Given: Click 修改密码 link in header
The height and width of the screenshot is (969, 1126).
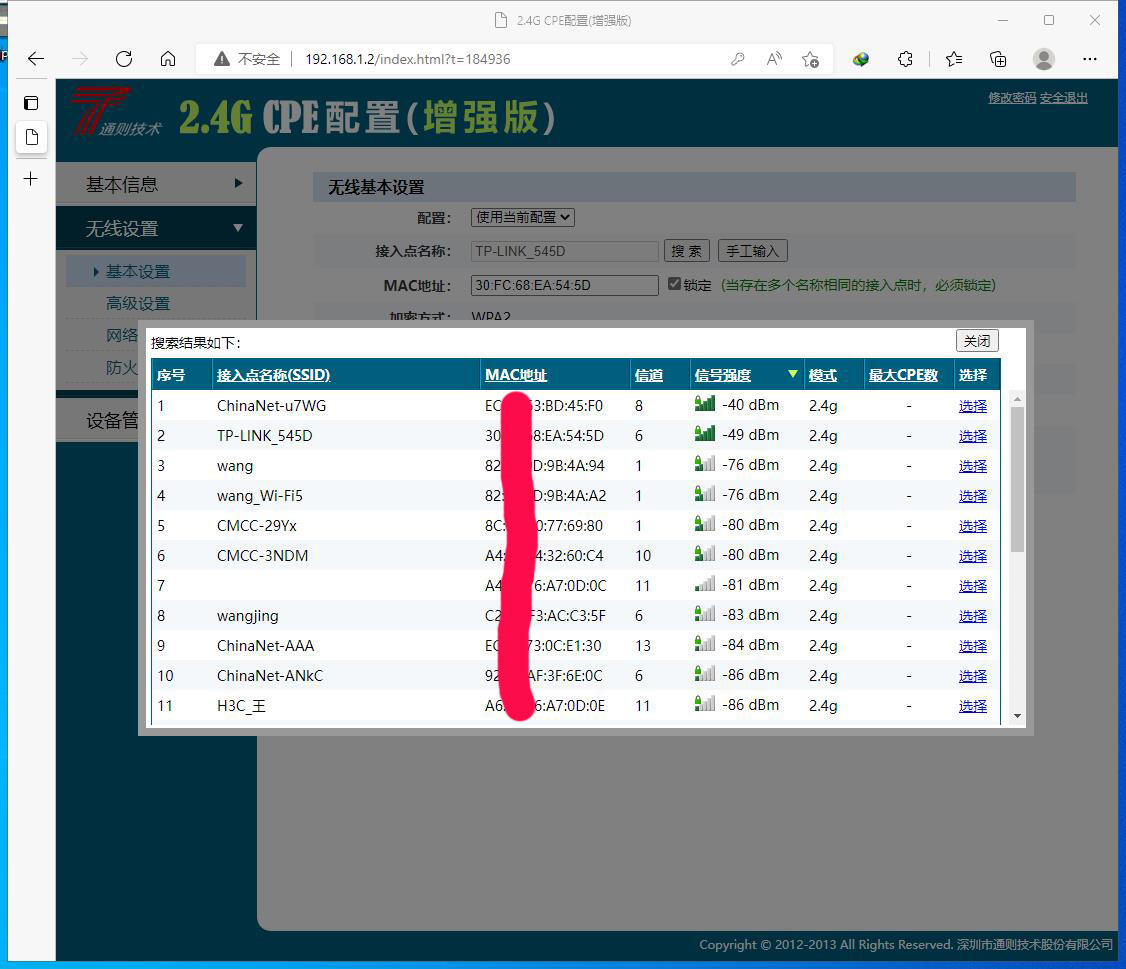Looking at the screenshot, I should (x=1012, y=98).
